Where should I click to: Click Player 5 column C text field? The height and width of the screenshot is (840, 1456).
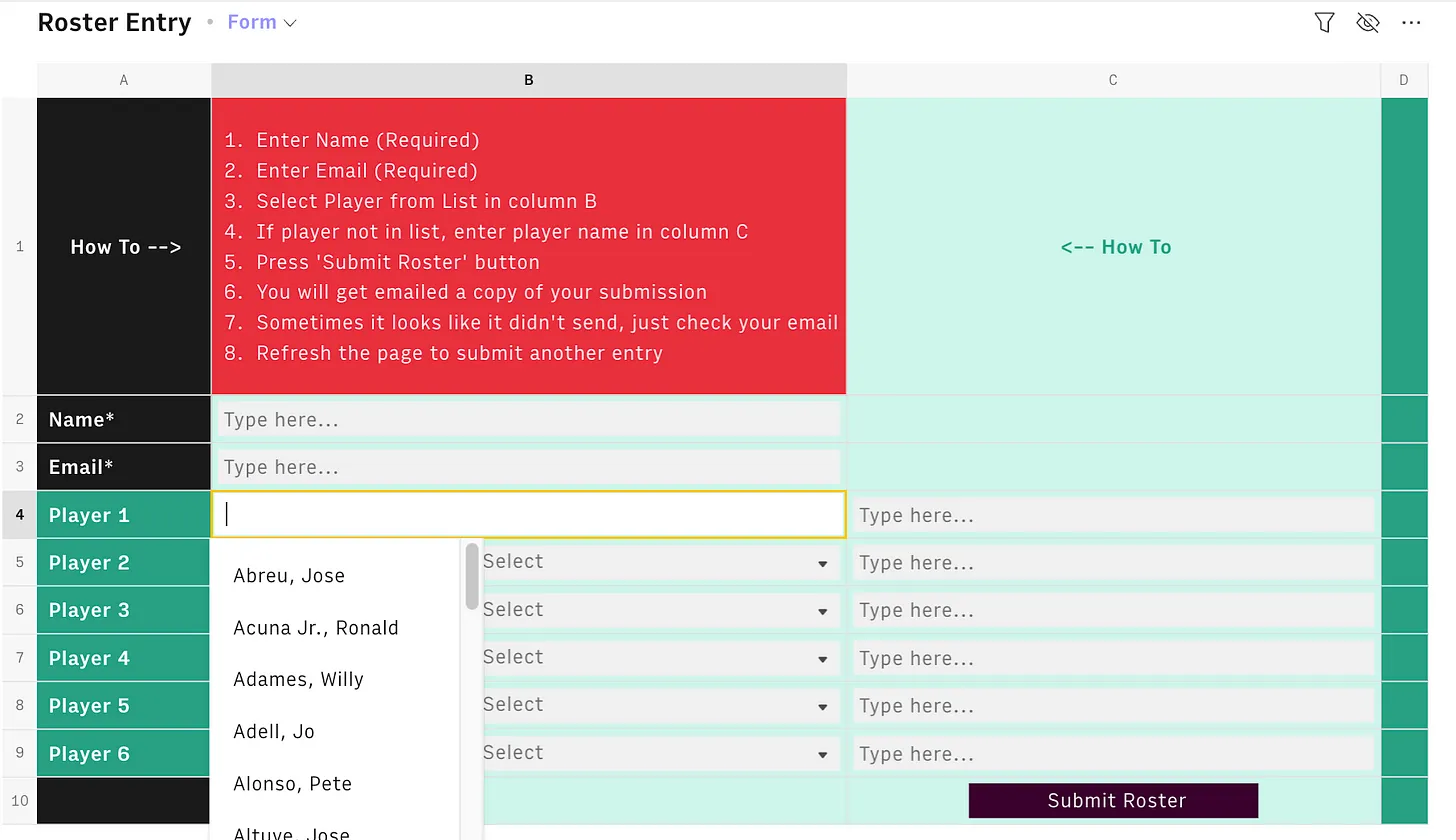(1113, 706)
